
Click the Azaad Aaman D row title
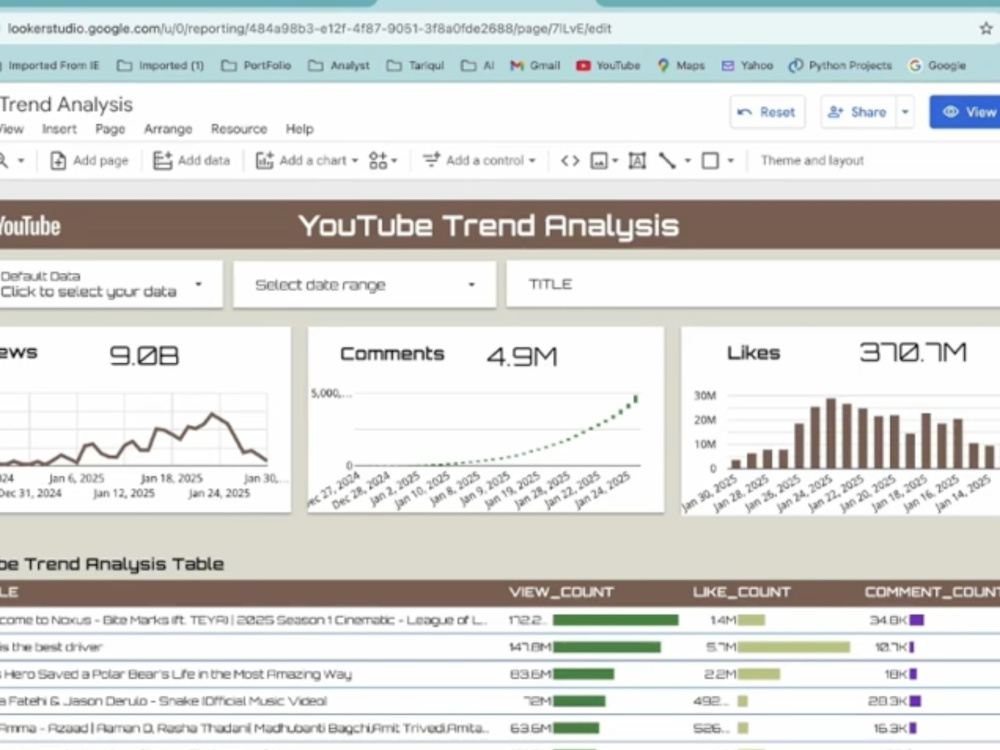pos(244,728)
